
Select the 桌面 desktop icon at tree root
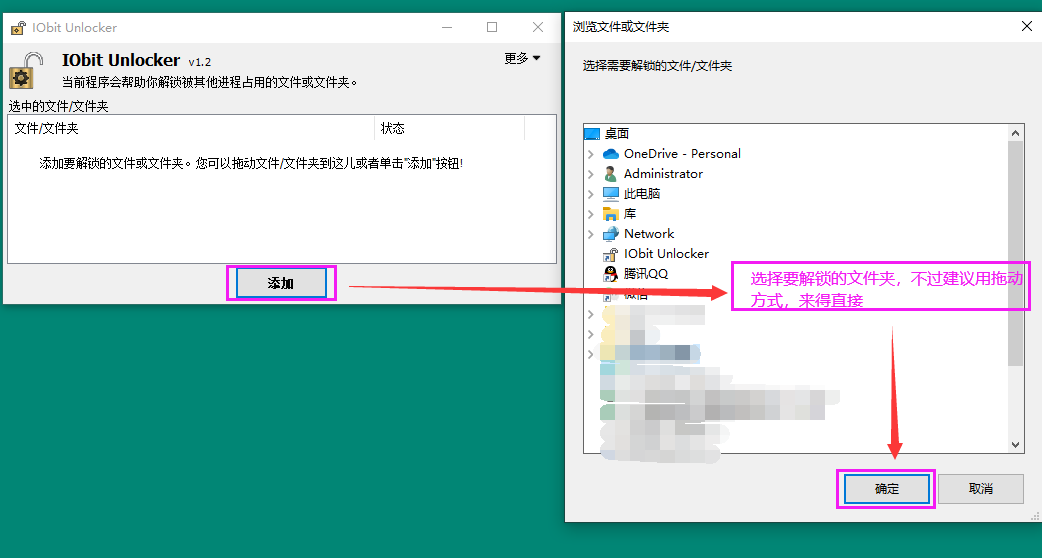(592, 134)
